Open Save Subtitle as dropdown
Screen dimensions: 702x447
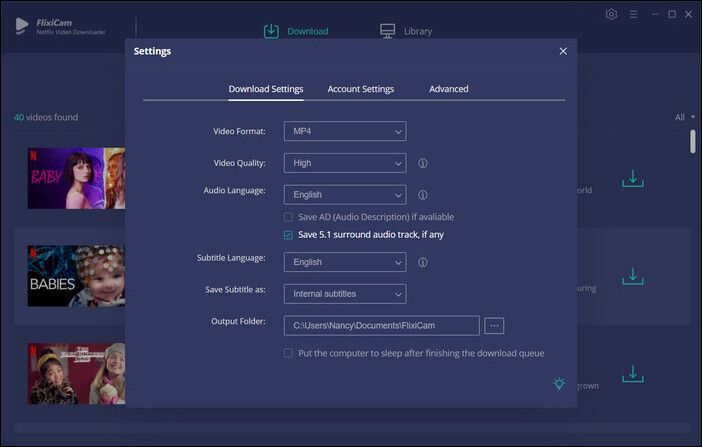tap(345, 294)
